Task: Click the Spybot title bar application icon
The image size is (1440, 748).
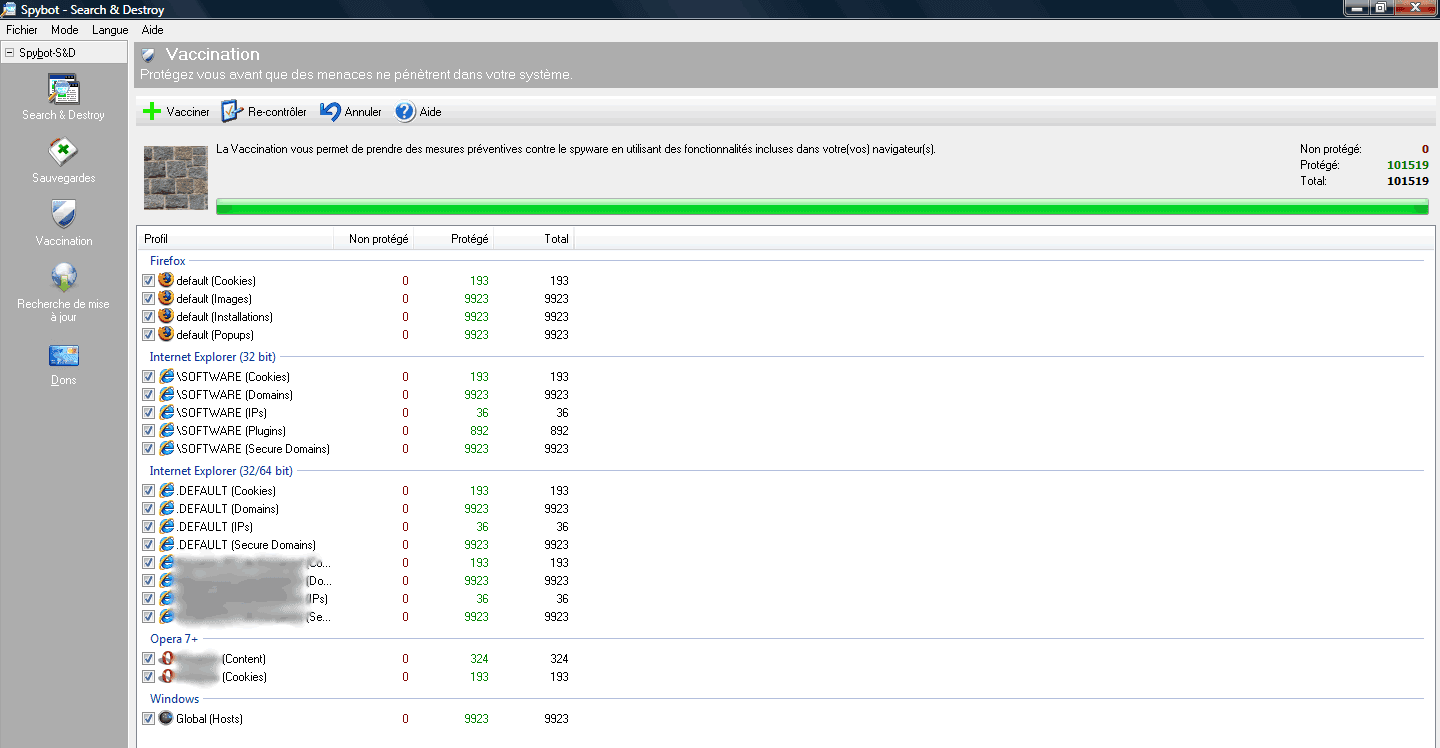Action: tap(10, 9)
